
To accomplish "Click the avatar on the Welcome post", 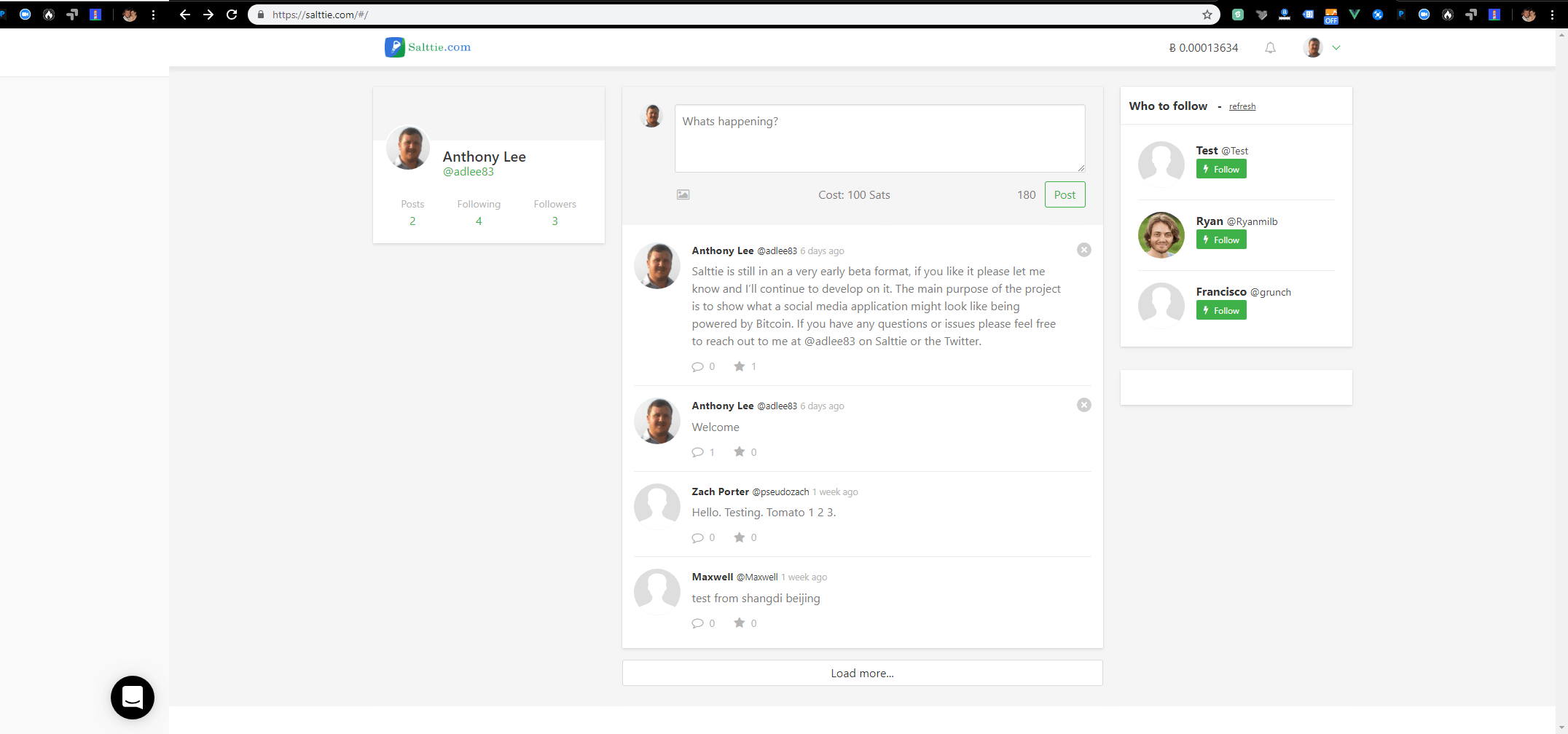I will [657, 421].
